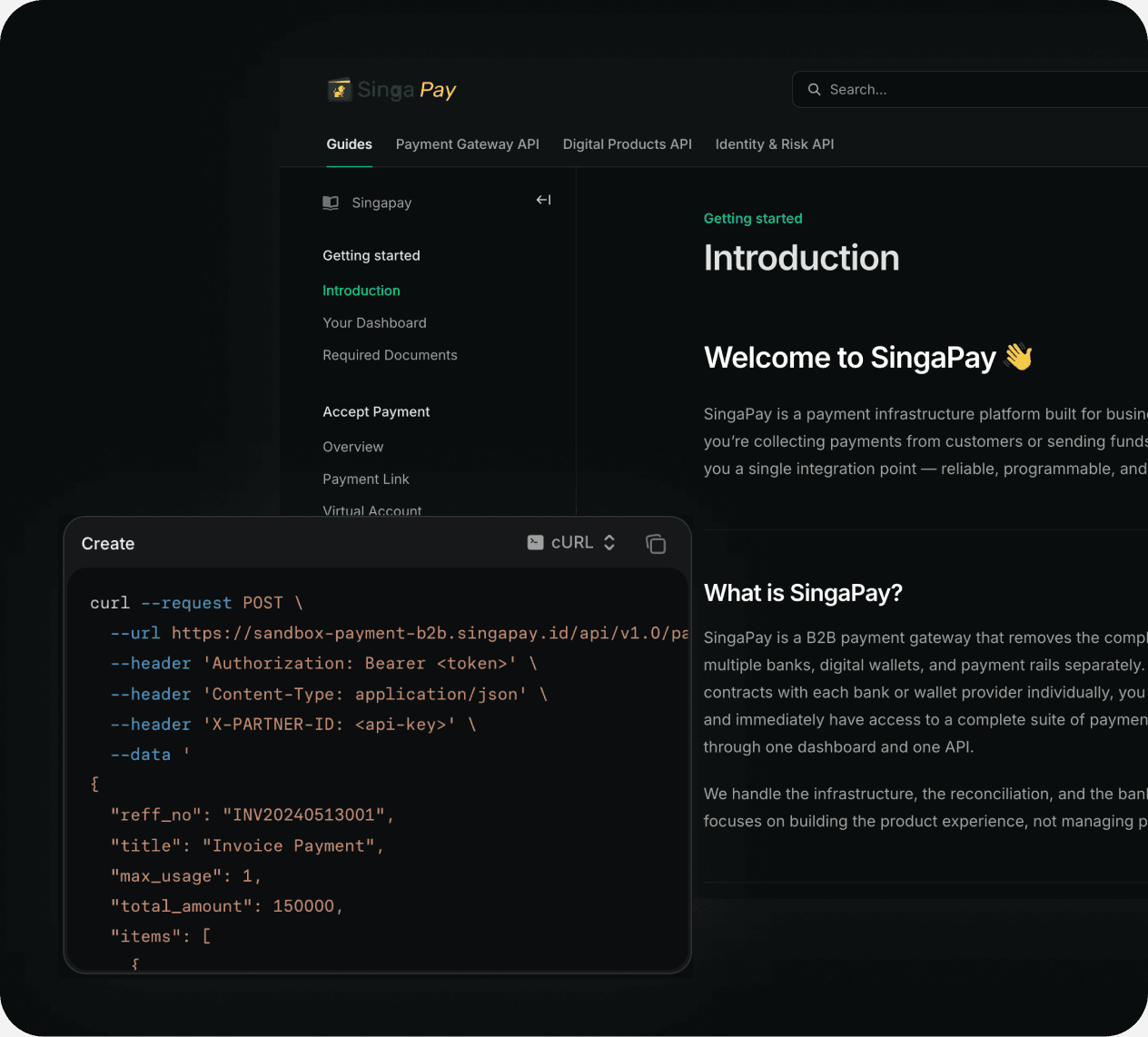The width and height of the screenshot is (1148, 1037).
Task: Click the total_amount 150000 line
Action: pos(227,905)
